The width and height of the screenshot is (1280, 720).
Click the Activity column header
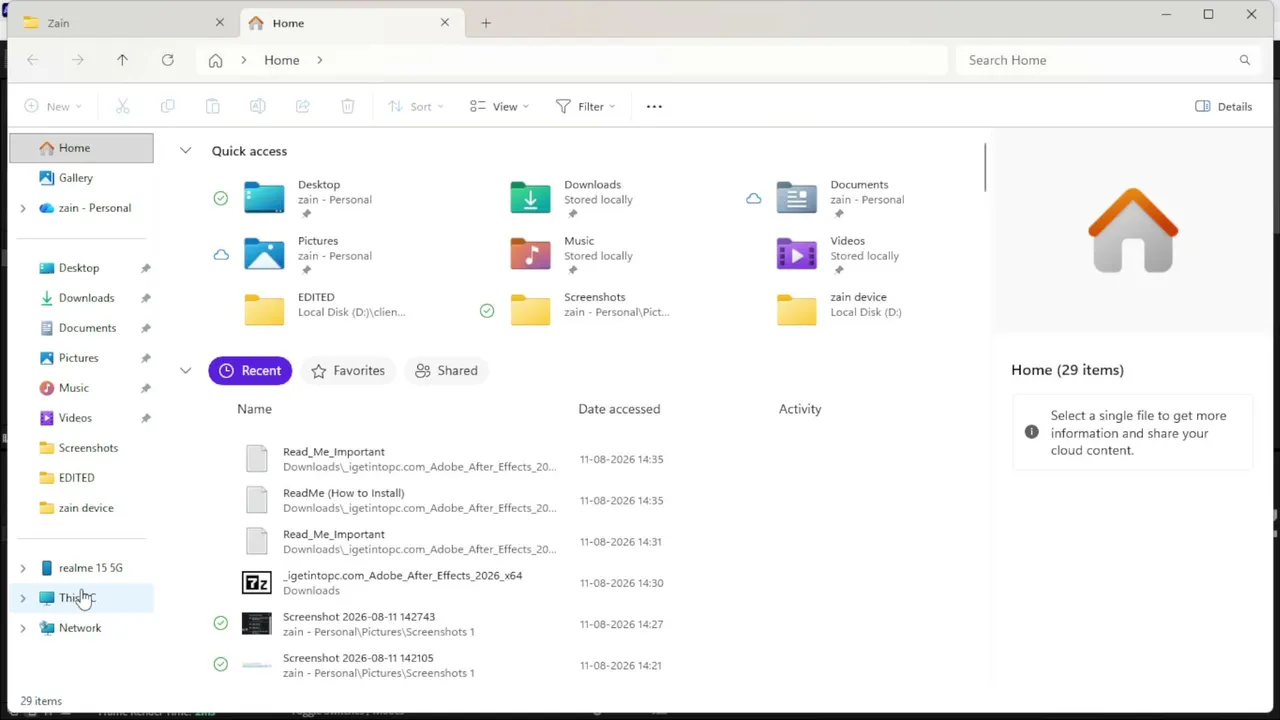point(800,409)
